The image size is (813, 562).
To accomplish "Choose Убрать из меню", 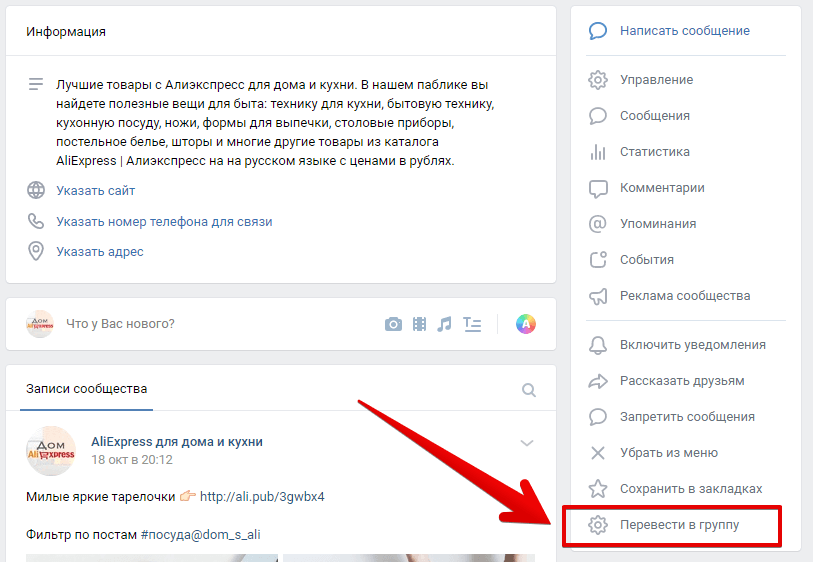I will [x=669, y=453].
